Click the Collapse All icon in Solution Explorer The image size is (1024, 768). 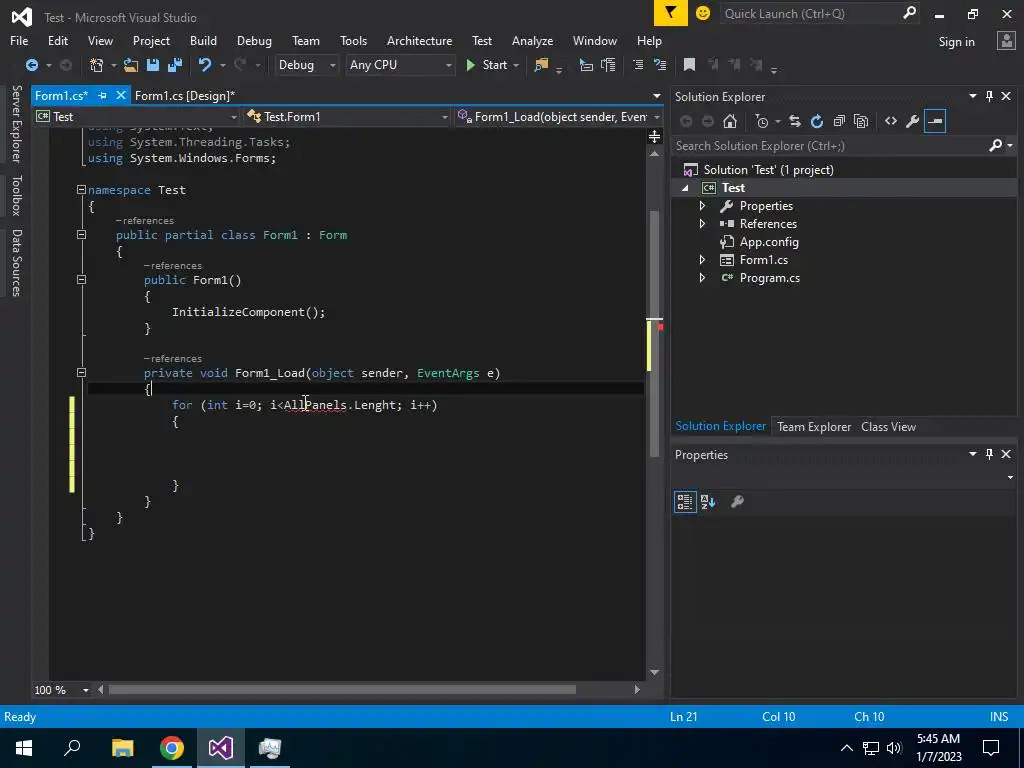(x=839, y=121)
